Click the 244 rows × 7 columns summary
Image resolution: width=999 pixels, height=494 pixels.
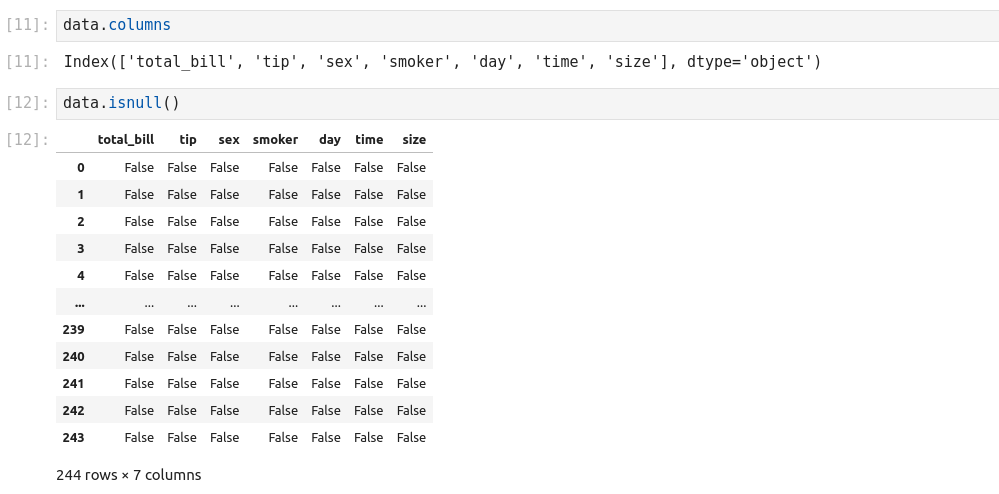click(x=129, y=475)
